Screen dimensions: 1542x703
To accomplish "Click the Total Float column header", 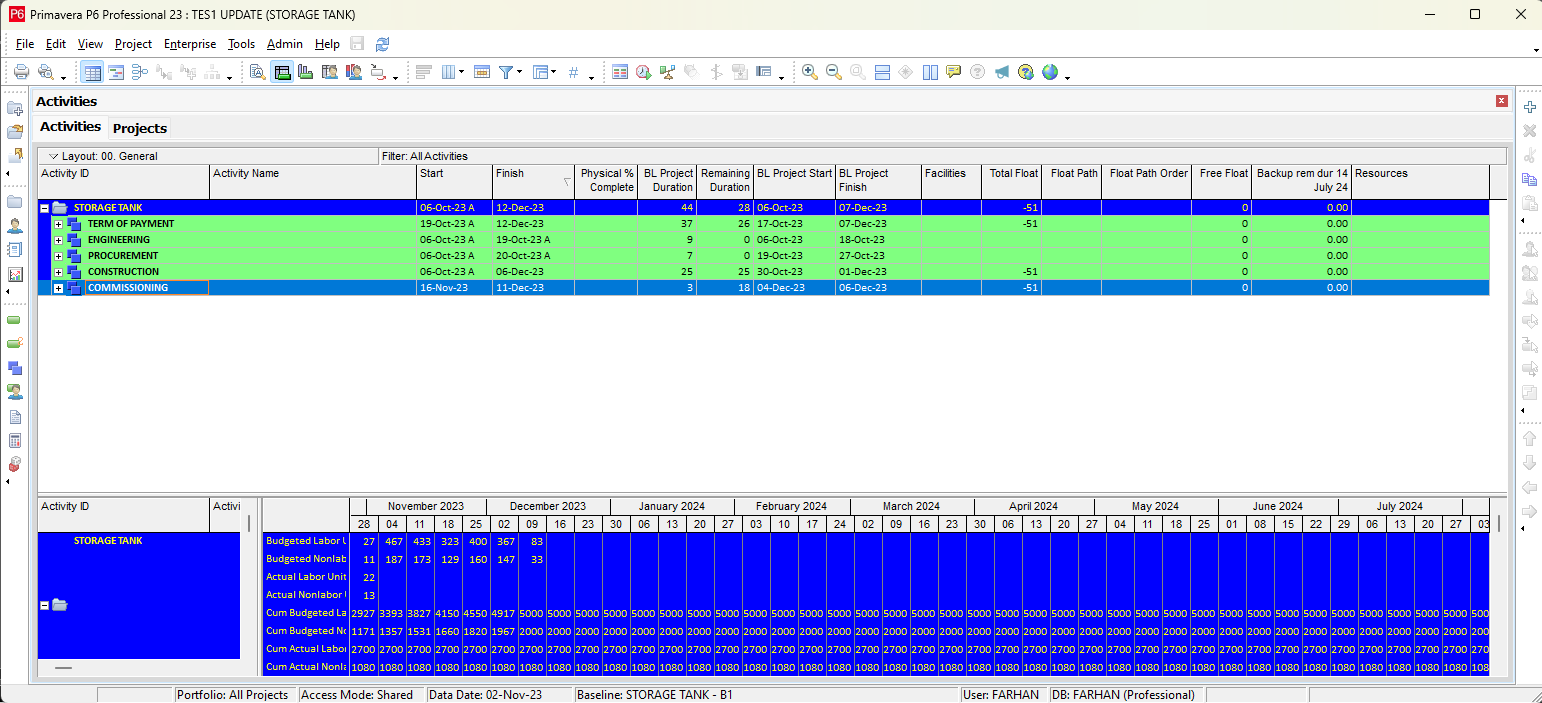I will 1011,180.
